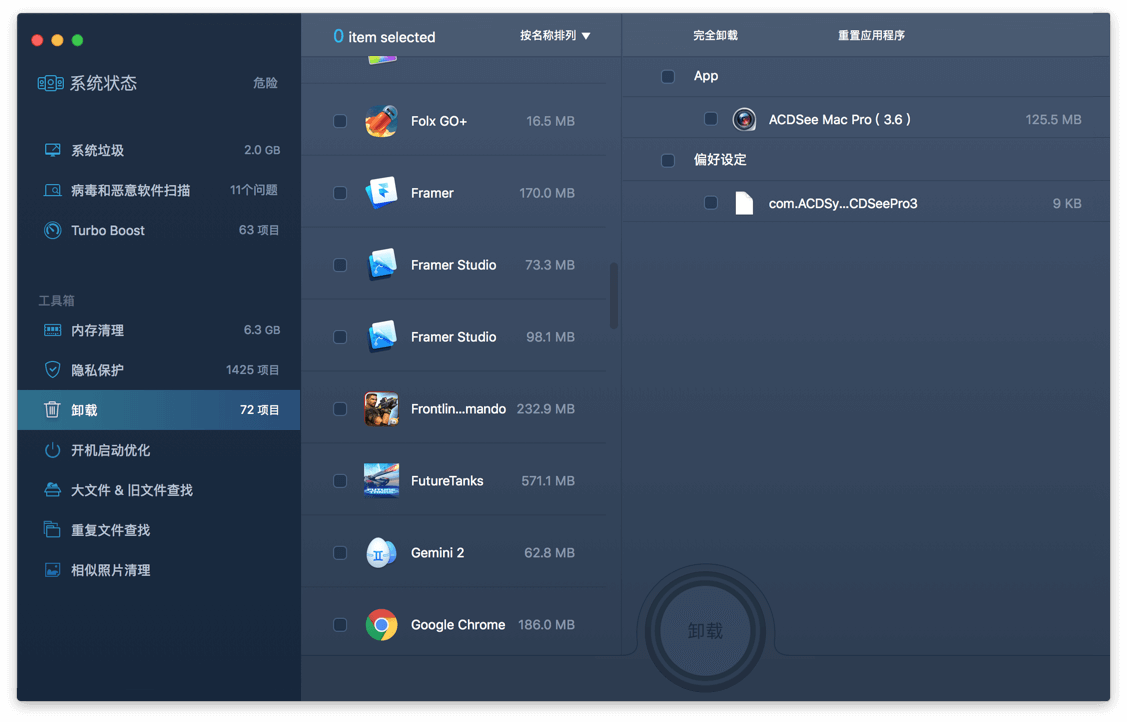Viewport: 1127px width, 722px height.
Task: Open 内存清理 in the toolbox
Action: click(98, 330)
